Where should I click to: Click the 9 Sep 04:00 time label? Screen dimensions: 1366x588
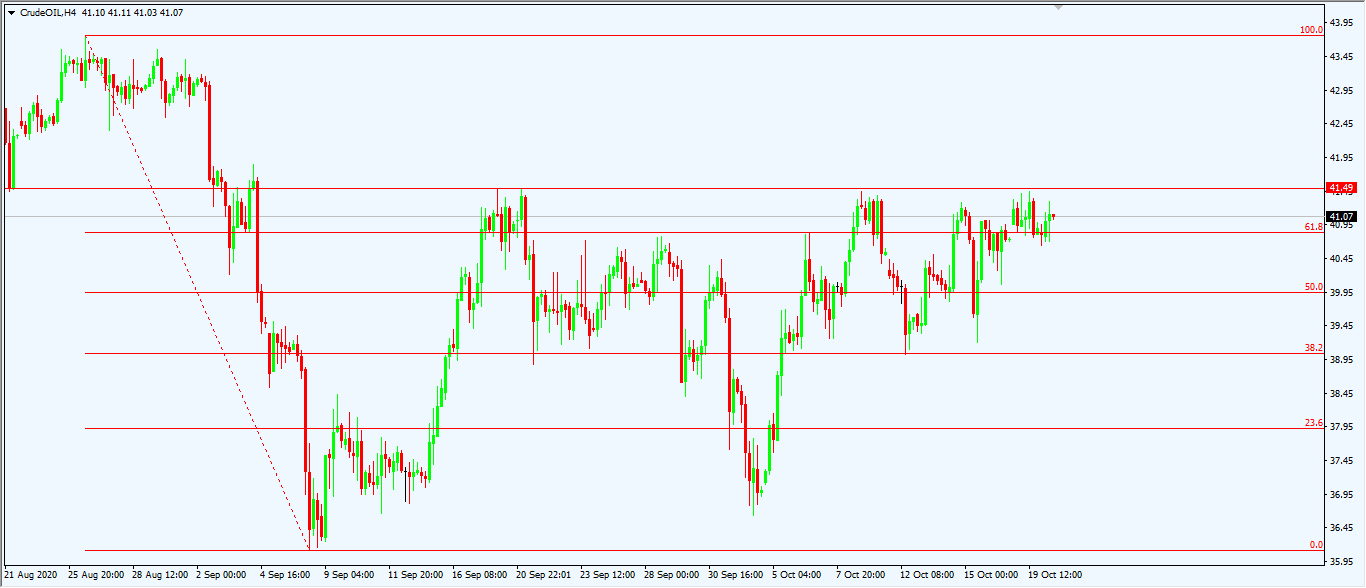coord(350,576)
